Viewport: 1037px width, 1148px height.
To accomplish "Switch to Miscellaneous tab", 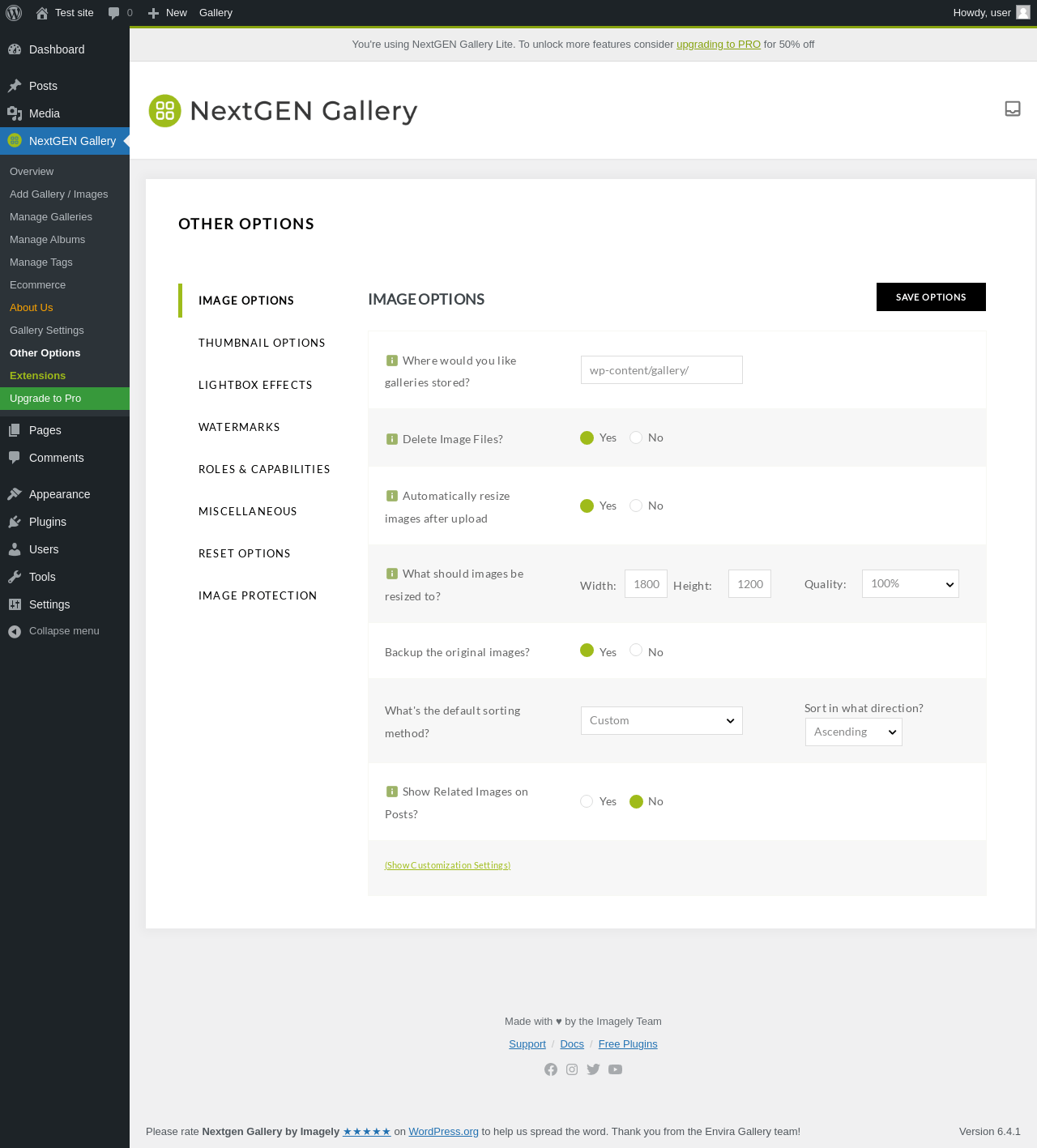I will 248,511.
